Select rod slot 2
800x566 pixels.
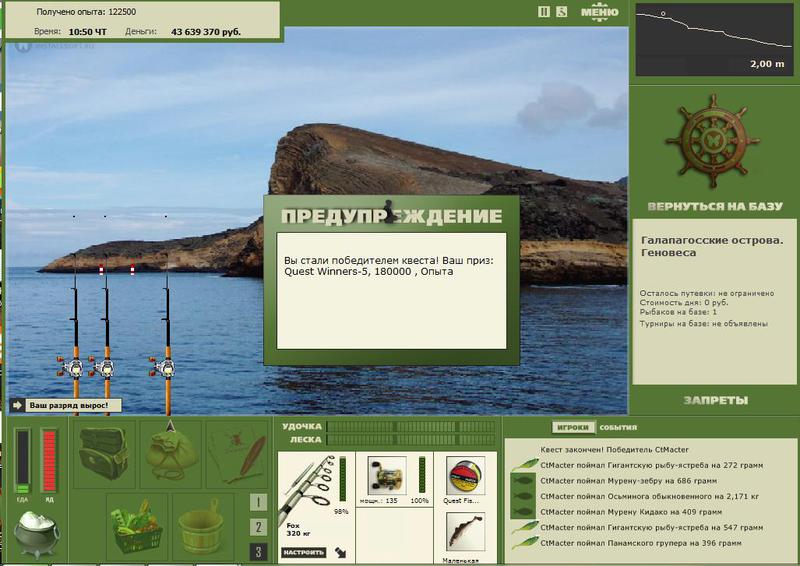[258, 527]
